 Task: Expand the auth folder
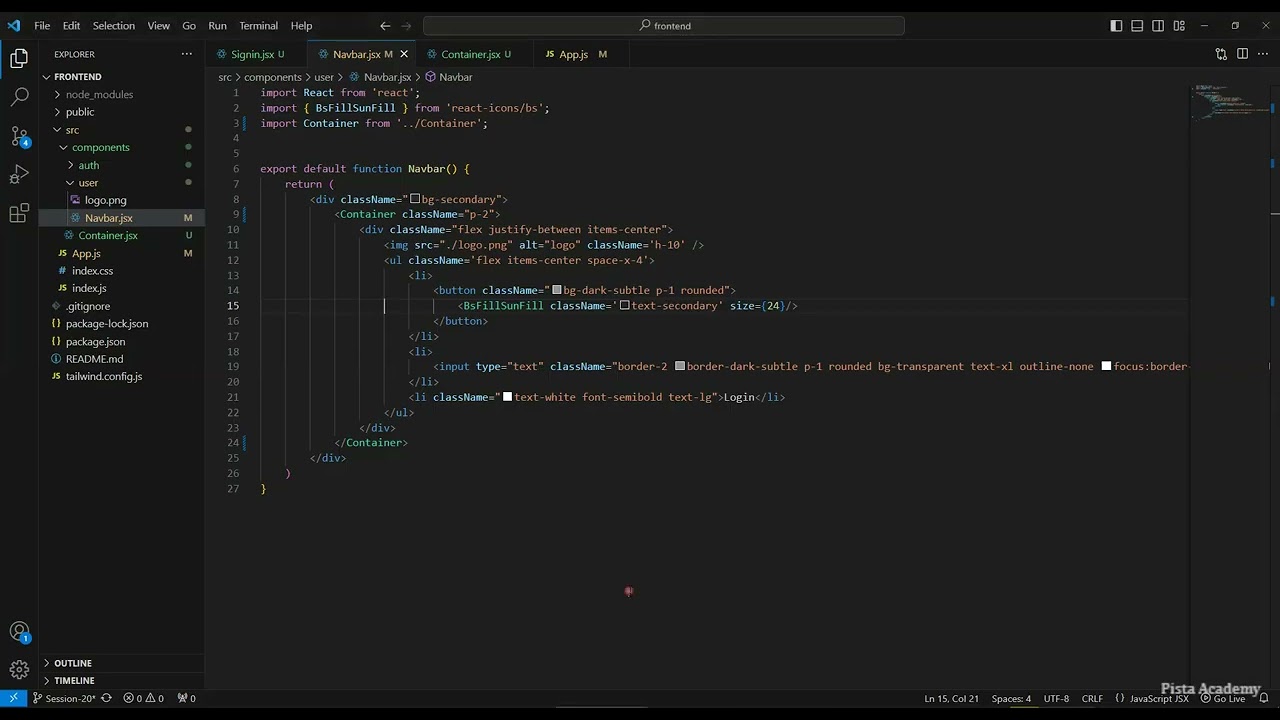pyautogui.click(x=89, y=165)
